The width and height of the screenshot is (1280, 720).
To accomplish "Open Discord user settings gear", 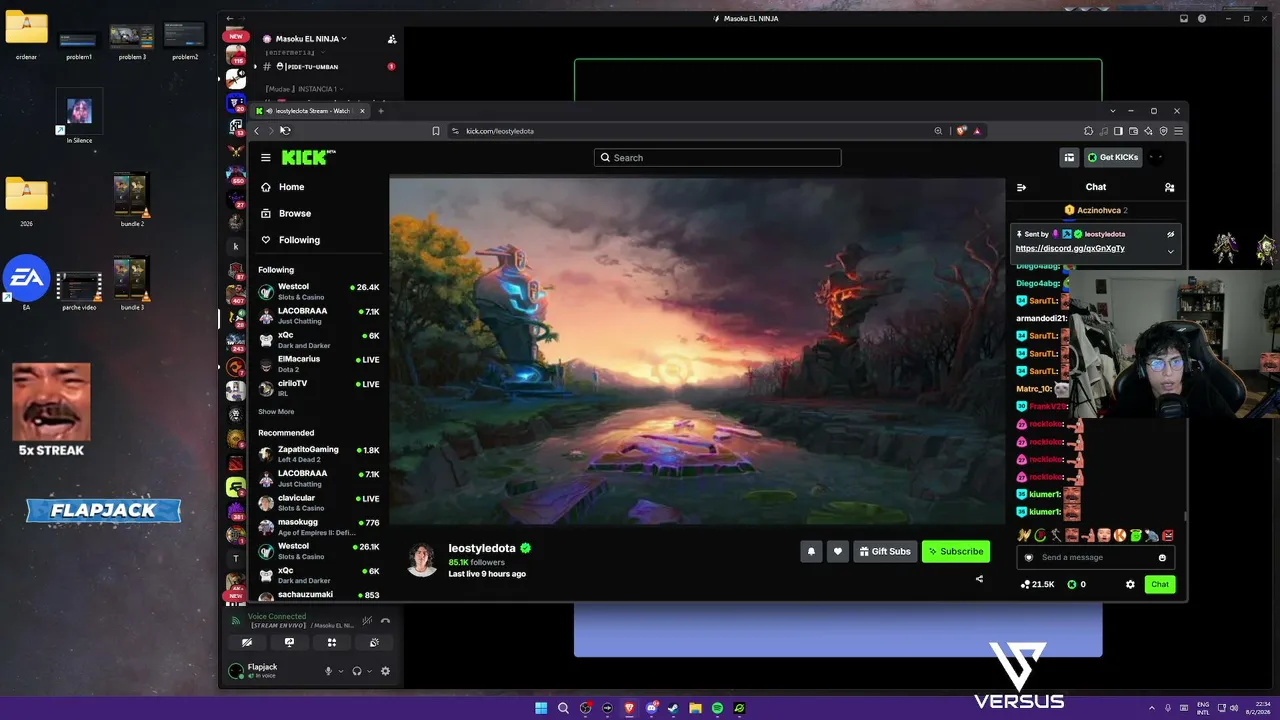I will [386, 671].
